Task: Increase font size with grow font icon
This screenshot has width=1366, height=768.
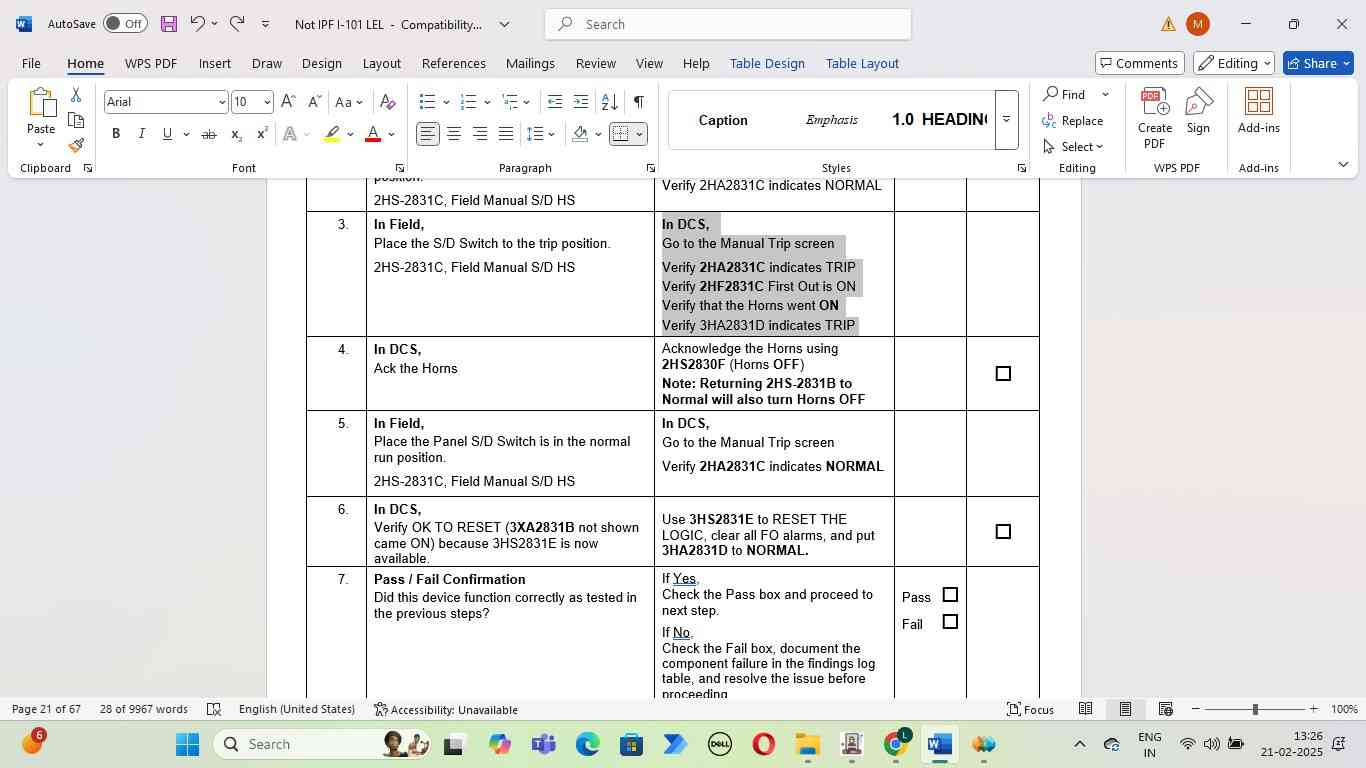Action: point(288,102)
